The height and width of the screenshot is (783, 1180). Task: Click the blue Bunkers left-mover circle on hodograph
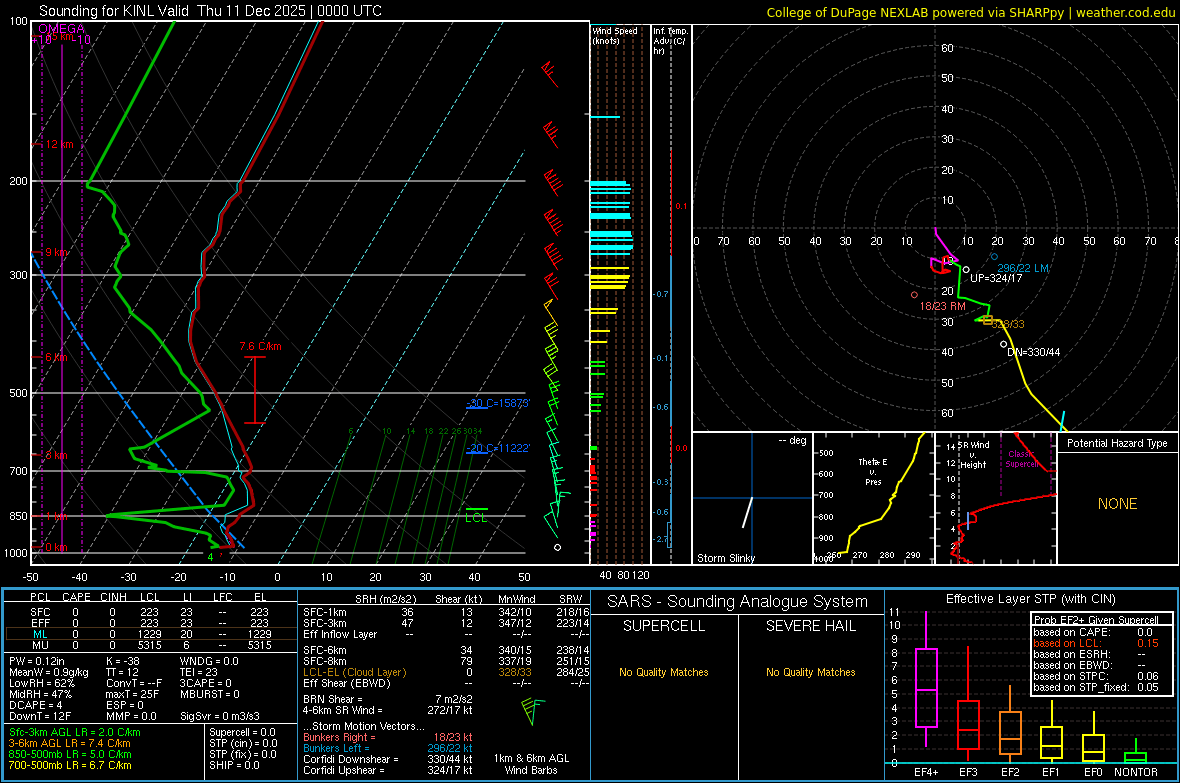click(x=994, y=257)
